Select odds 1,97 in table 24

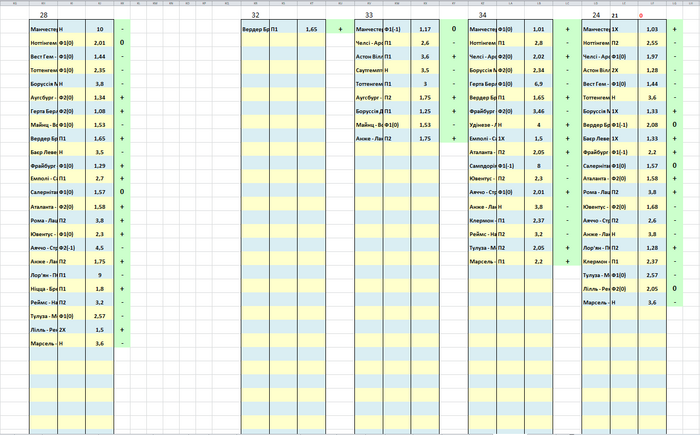(x=652, y=57)
